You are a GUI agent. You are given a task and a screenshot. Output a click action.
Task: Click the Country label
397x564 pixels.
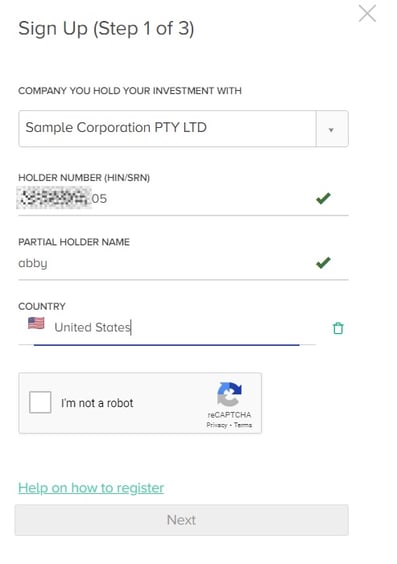coord(42,306)
